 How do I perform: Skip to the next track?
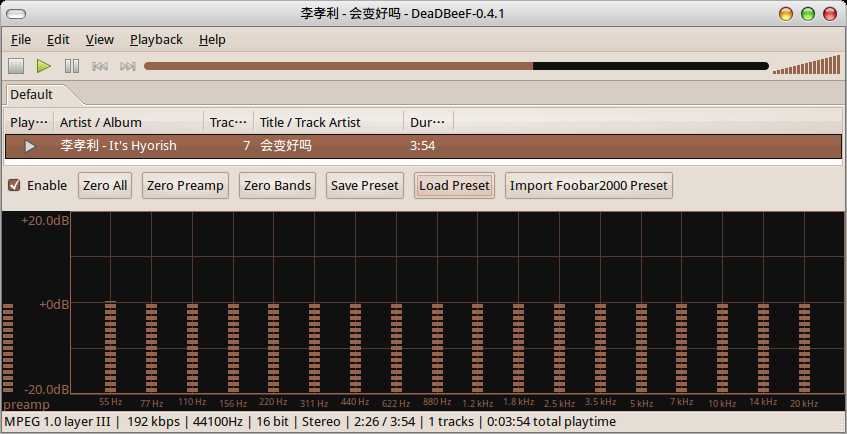[128, 66]
